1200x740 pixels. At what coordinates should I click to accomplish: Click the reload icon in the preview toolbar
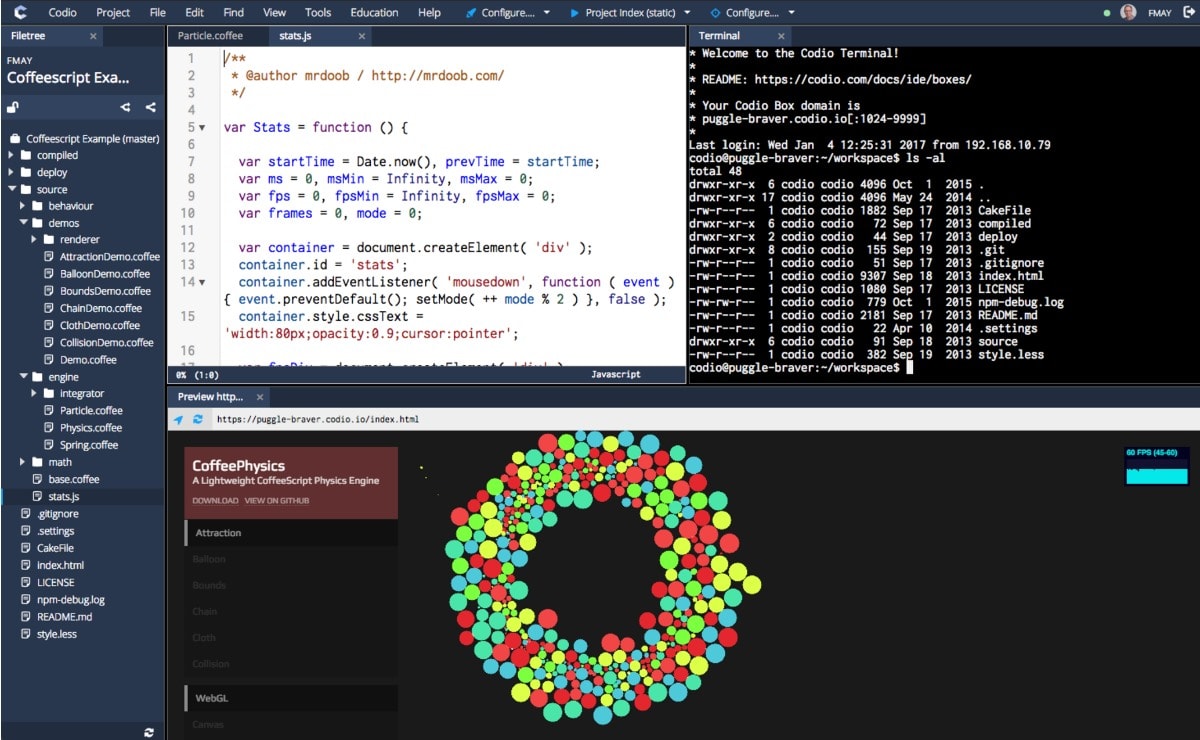pyautogui.click(x=197, y=418)
